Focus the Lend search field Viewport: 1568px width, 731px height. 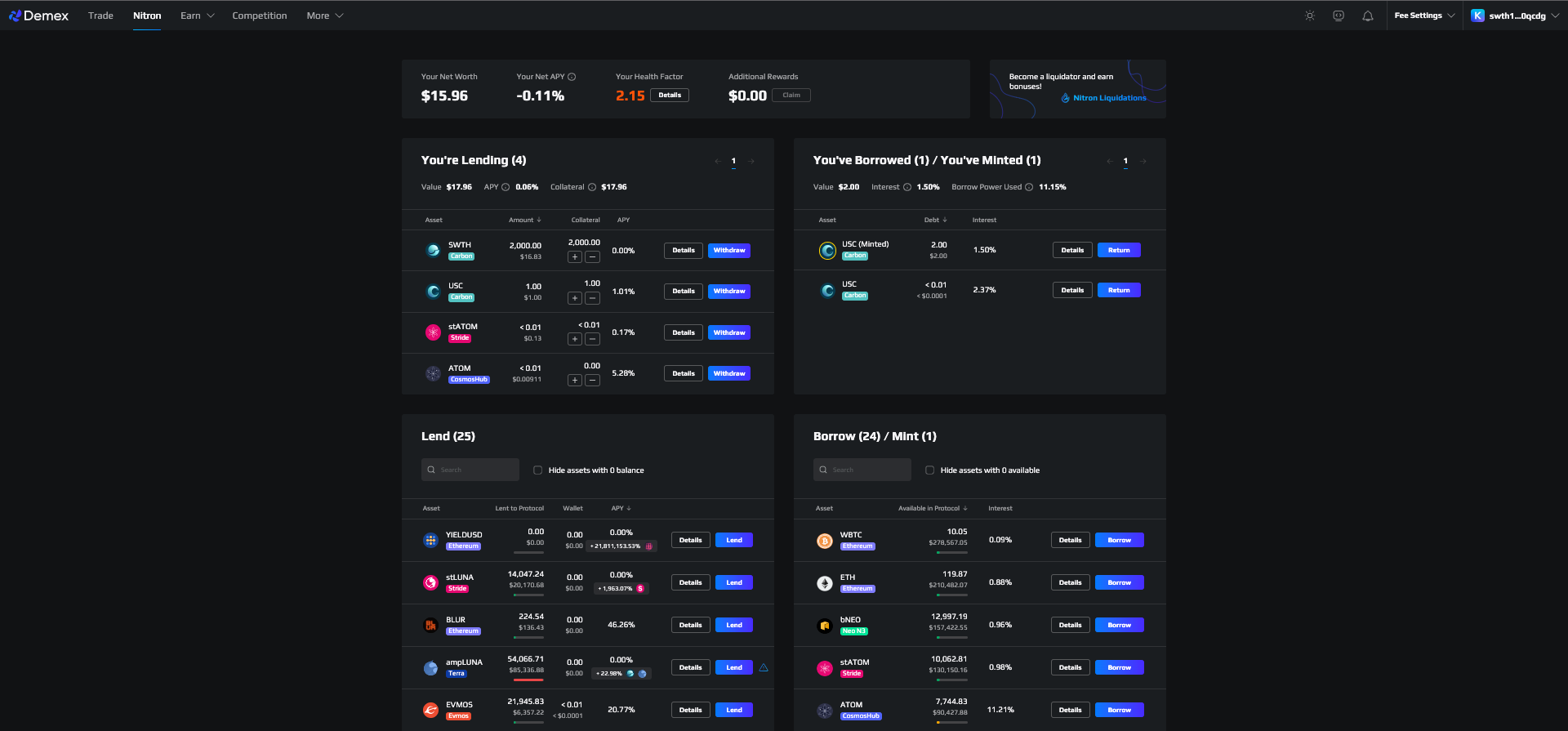[470, 470]
